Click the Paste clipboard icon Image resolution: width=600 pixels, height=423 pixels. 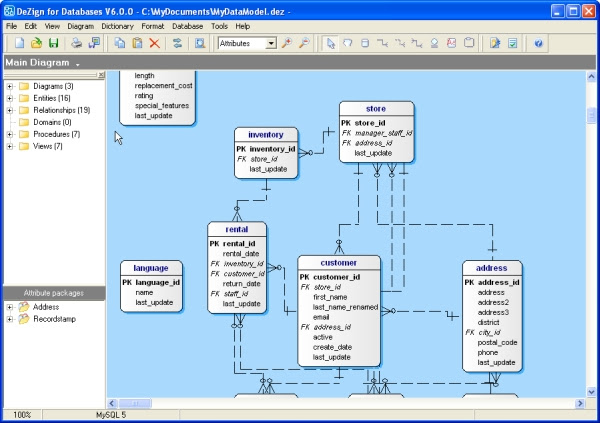point(137,43)
